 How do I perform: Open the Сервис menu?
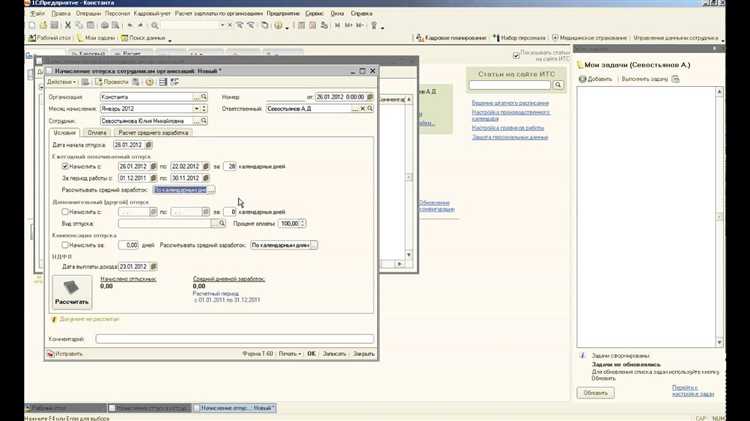(x=314, y=13)
